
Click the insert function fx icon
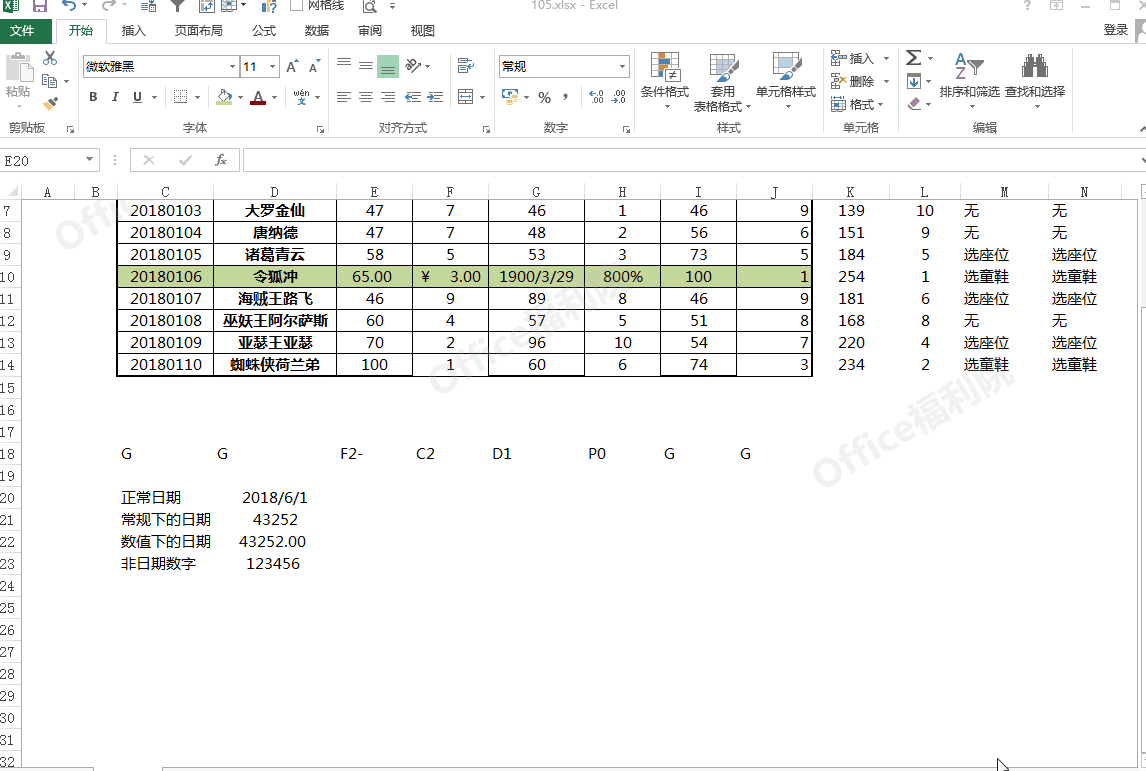221,160
